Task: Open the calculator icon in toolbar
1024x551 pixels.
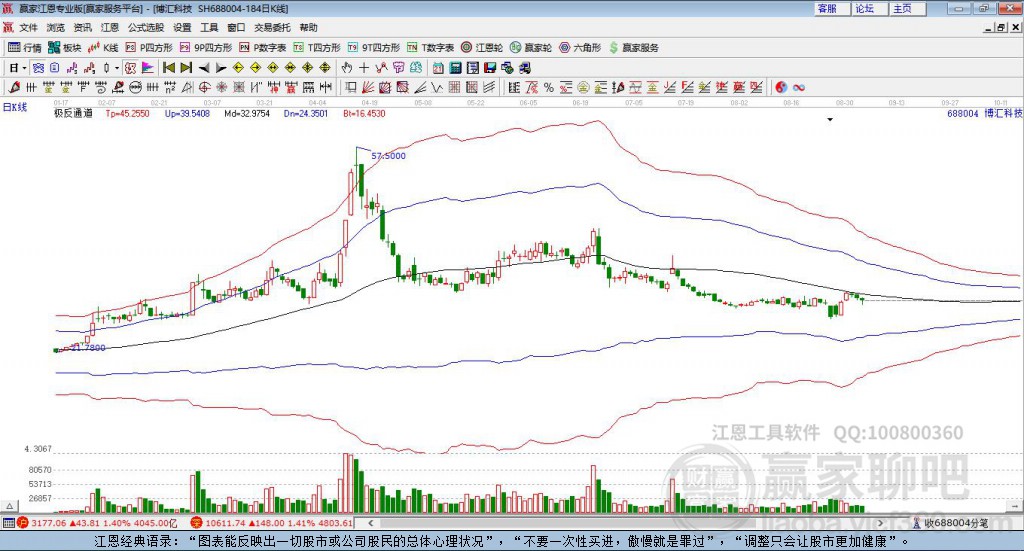Action: click(455, 68)
